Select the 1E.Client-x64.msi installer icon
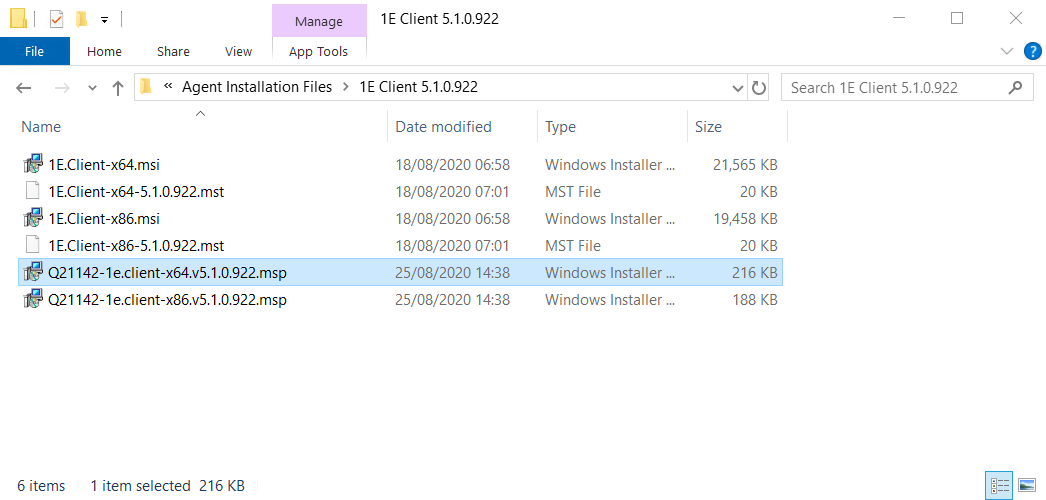The width and height of the screenshot is (1046, 500). click(33, 164)
